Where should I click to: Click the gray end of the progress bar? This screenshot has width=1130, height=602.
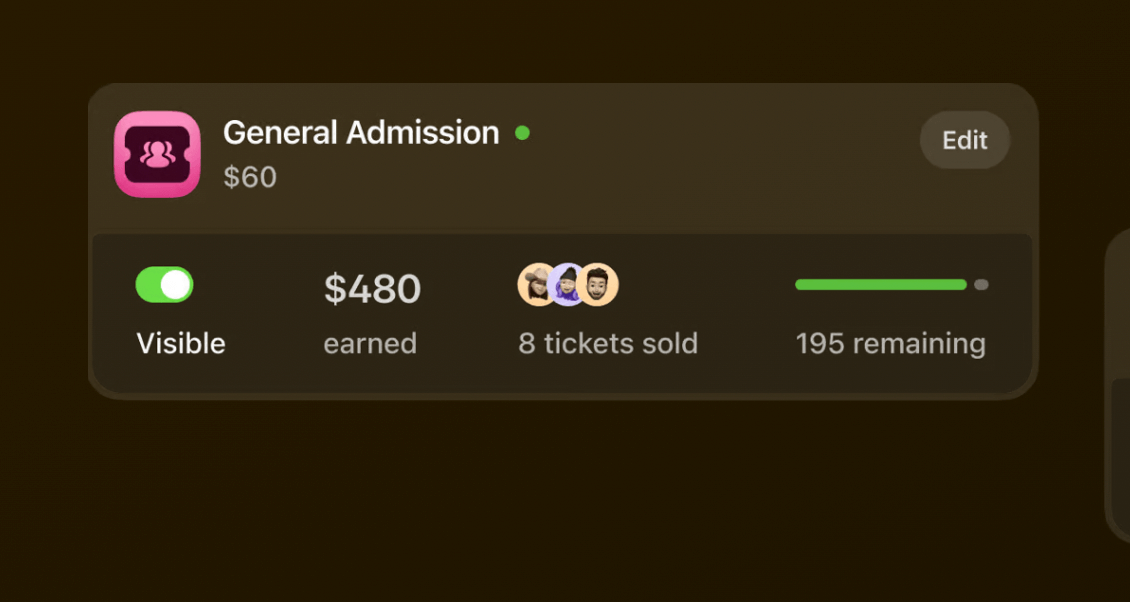pyautogui.click(x=981, y=285)
